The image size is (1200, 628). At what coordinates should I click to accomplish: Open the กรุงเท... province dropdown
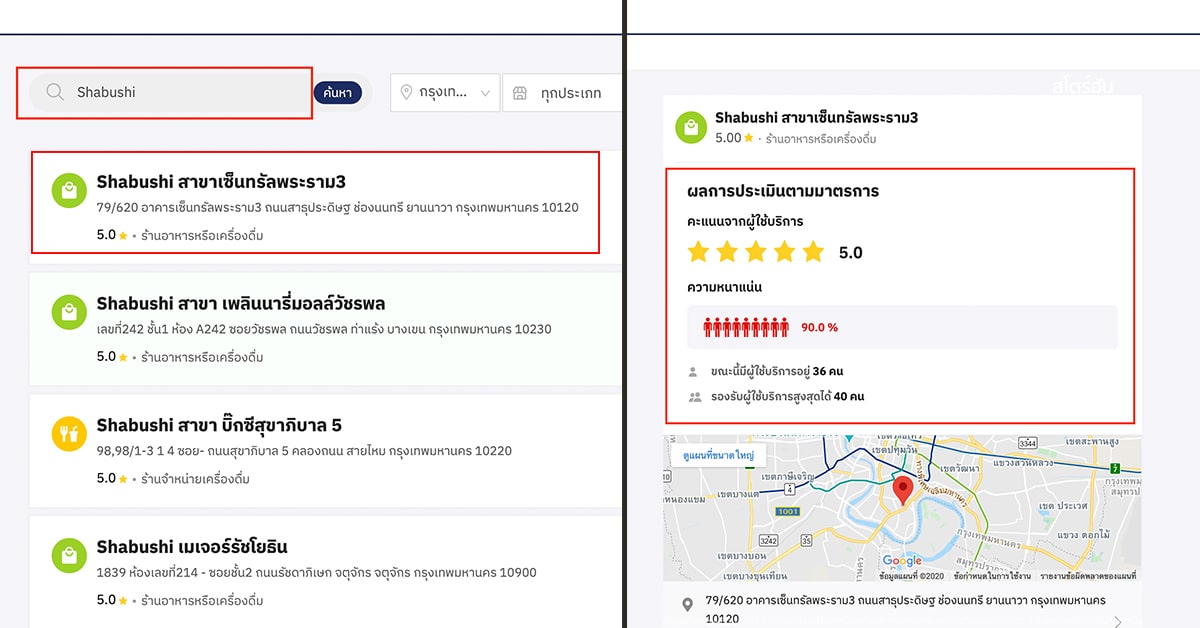(446, 92)
